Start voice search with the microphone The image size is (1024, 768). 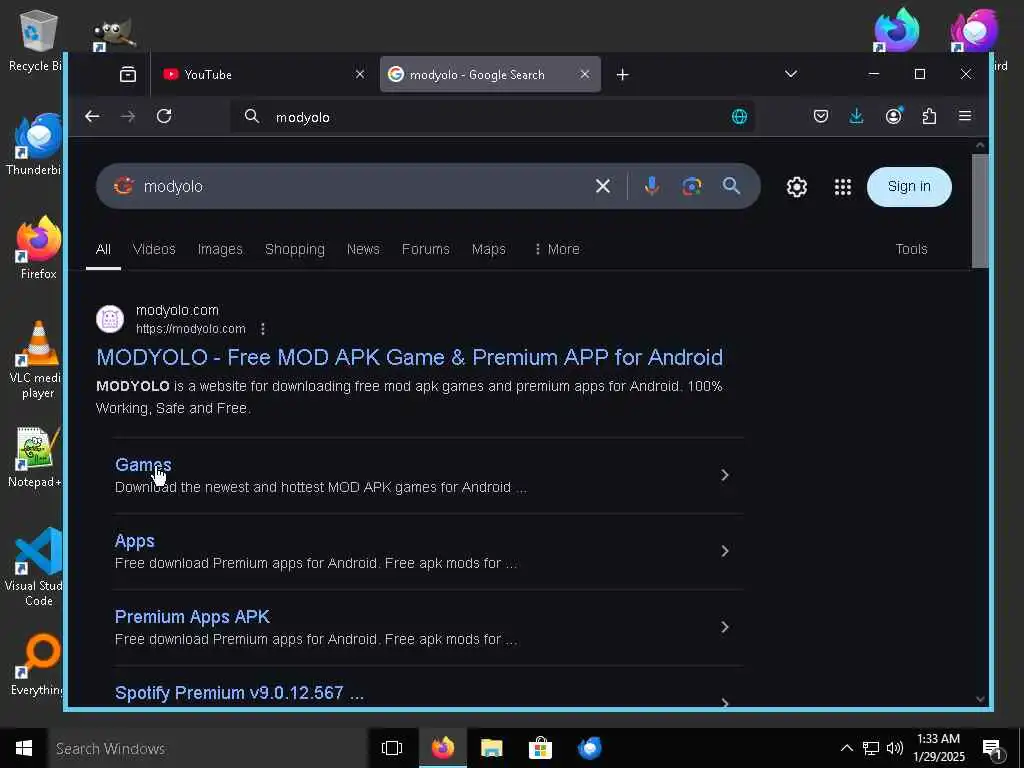click(651, 187)
